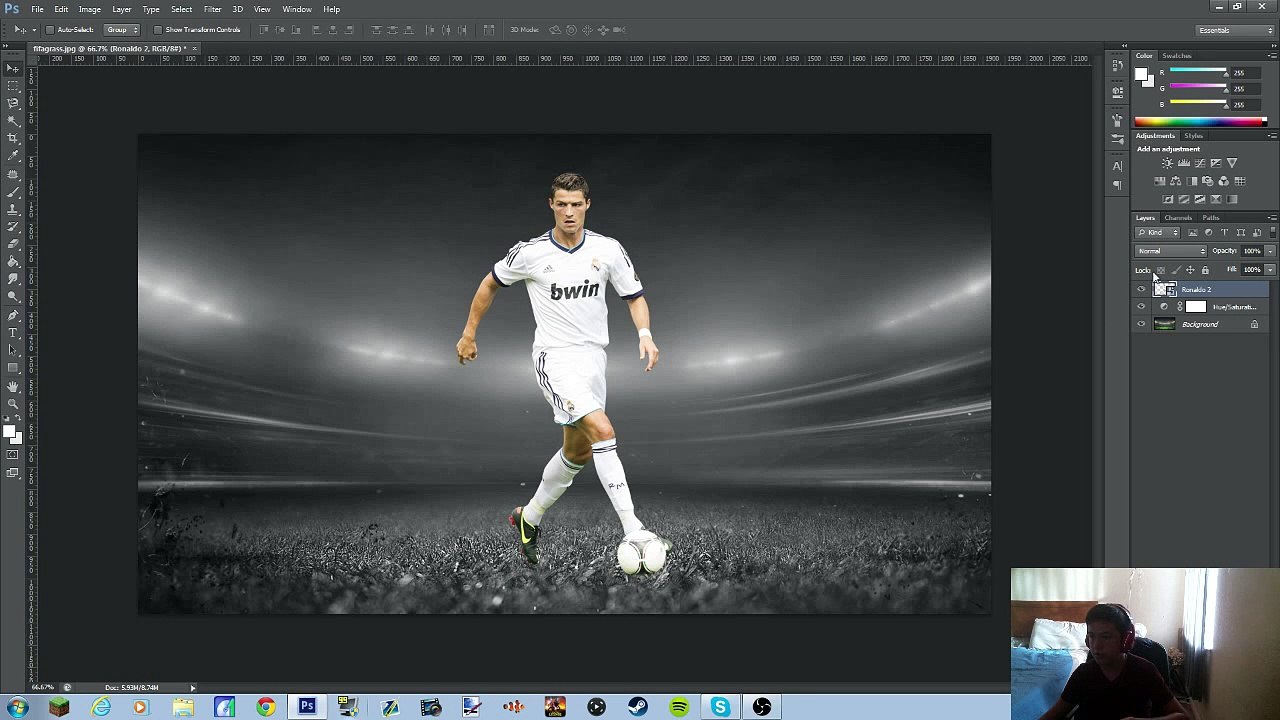1280x720 pixels.
Task: Open the Normal blend mode dropdown
Action: pos(1171,251)
